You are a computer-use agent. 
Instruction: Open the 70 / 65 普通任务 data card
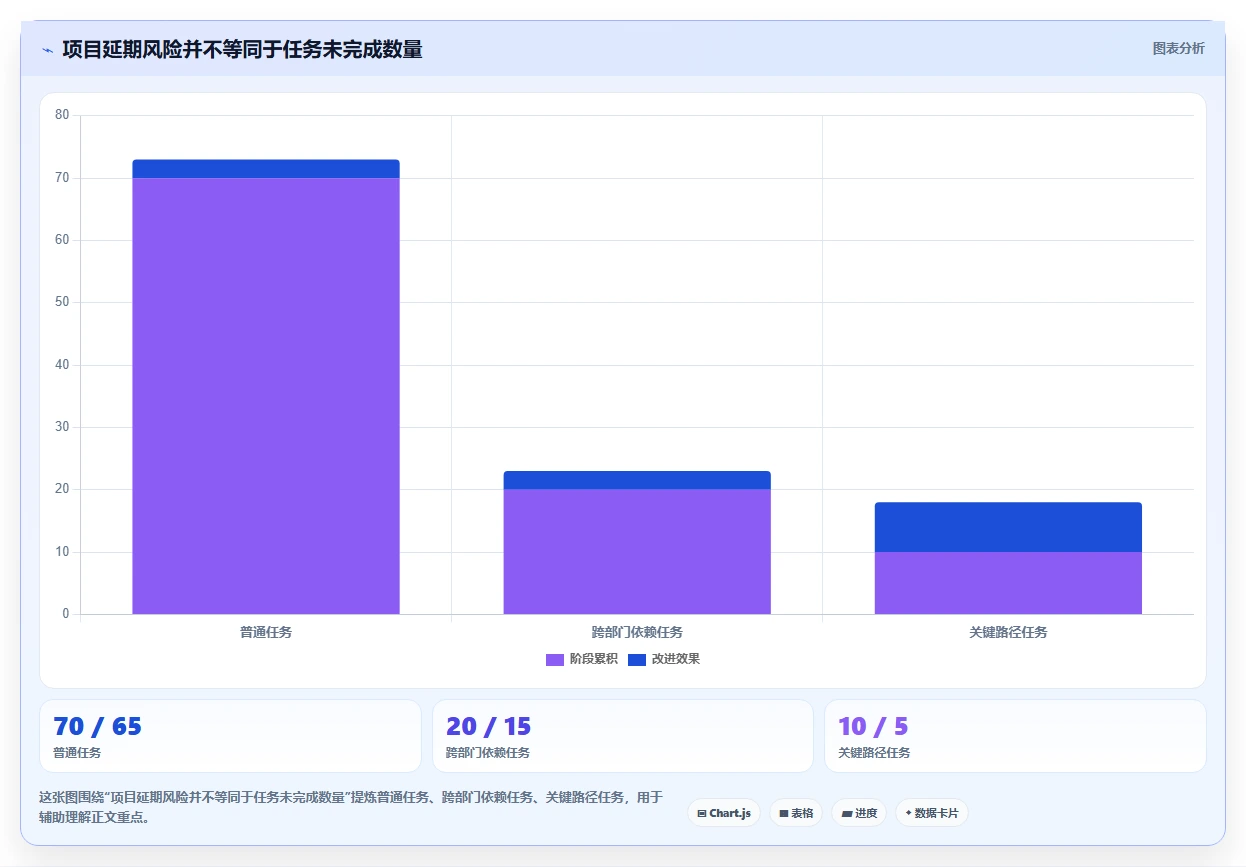tap(230, 736)
